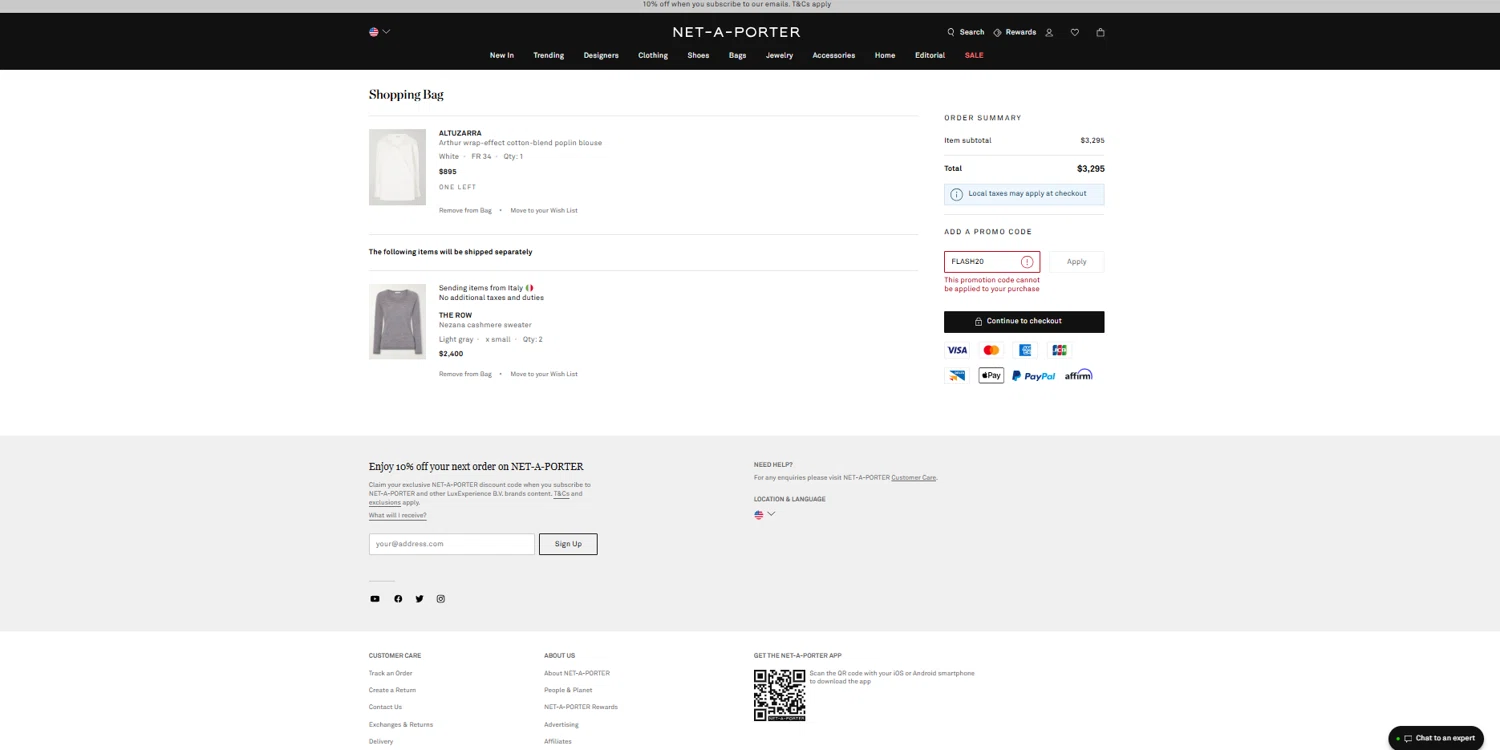1500x750 pixels.
Task: Move The Row sweater to Wish List
Action: pyautogui.click(x=544, y=374)
